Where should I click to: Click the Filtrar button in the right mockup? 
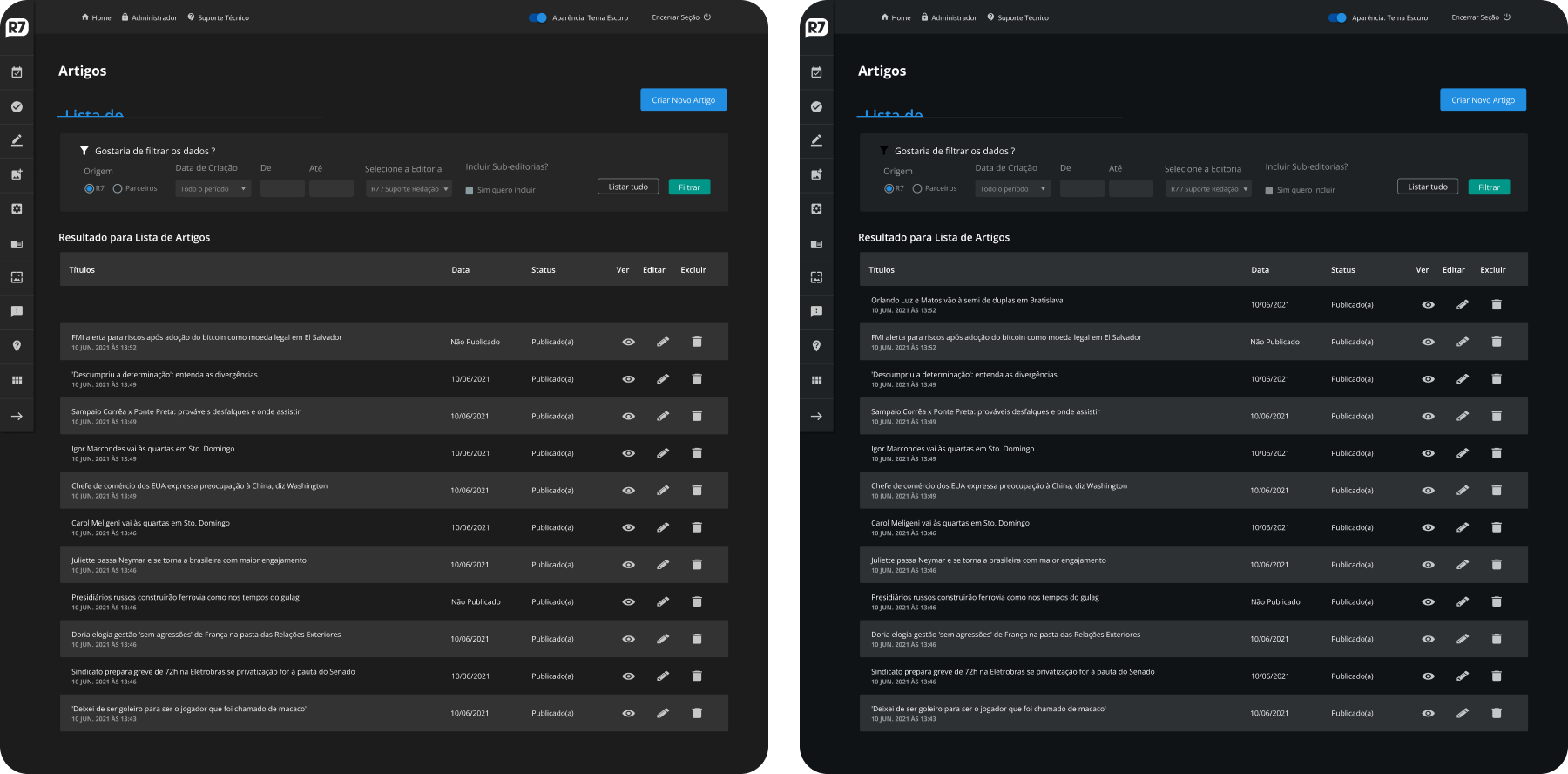(x=1490, y=187)
